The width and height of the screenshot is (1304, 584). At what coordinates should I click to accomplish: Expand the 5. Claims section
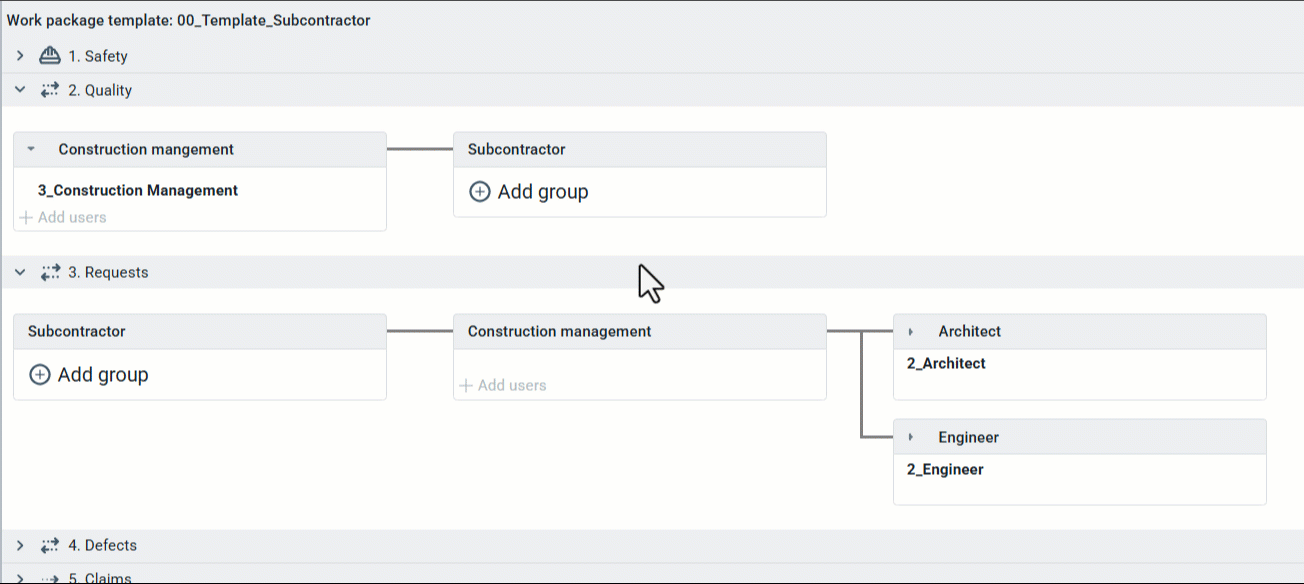[x=20, y=577]
